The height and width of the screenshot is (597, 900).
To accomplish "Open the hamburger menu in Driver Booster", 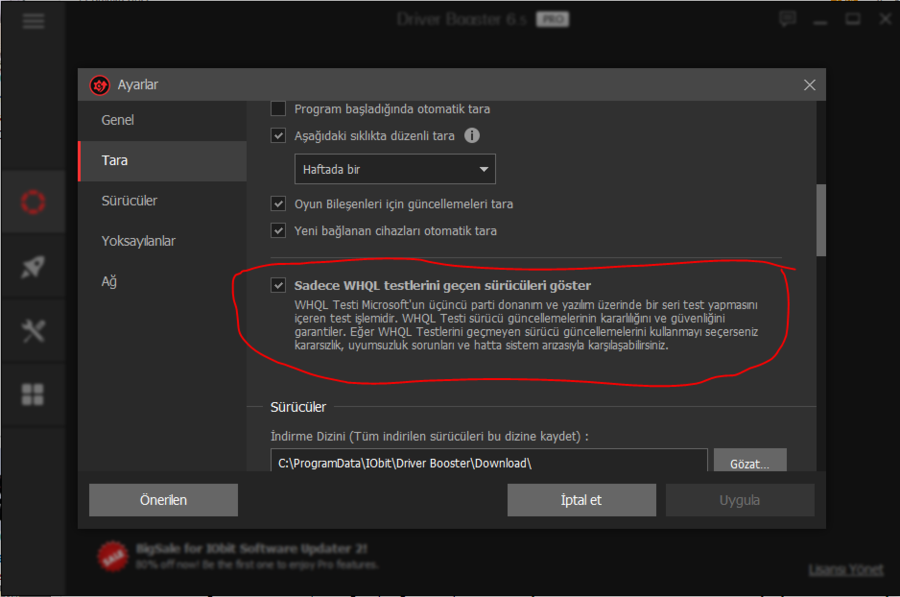I will (33, 21).
